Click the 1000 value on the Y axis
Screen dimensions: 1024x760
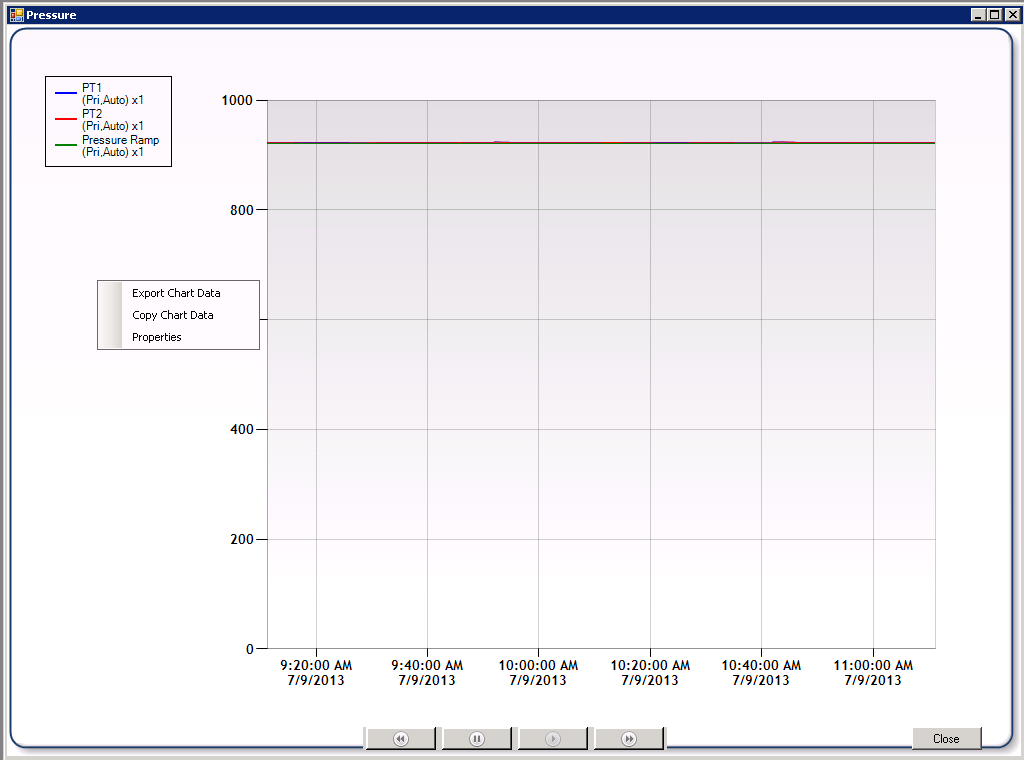(x=238, y=100)
